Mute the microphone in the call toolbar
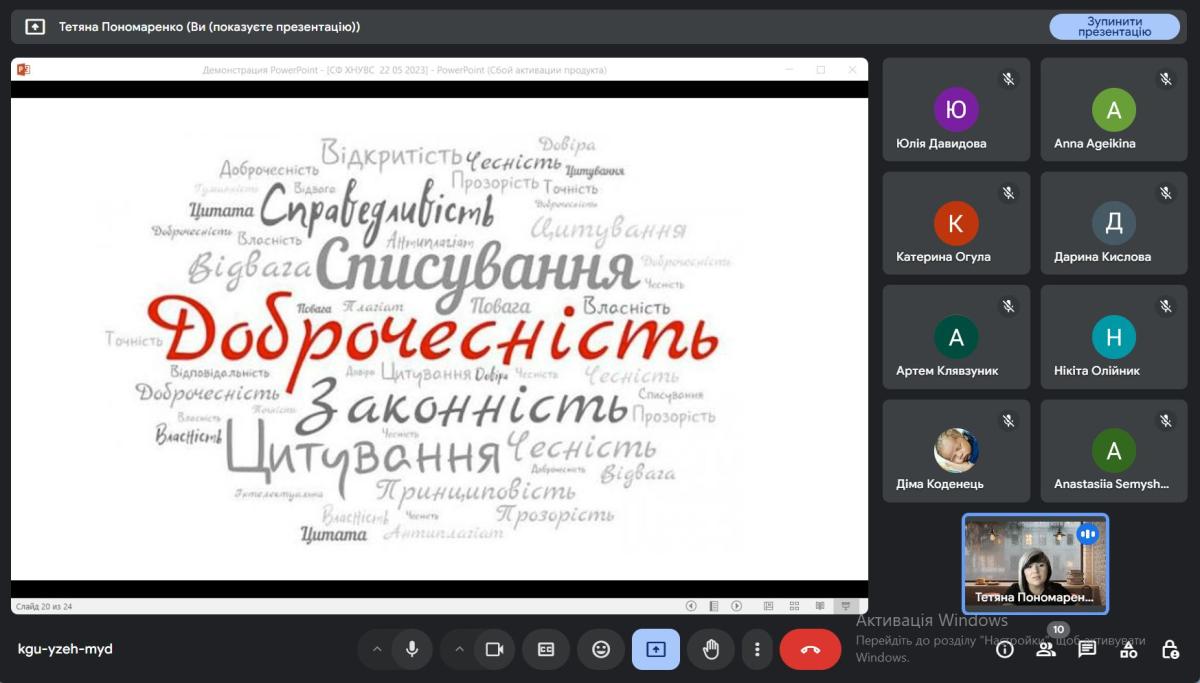Screen dimensions: 1200x683 411,649
